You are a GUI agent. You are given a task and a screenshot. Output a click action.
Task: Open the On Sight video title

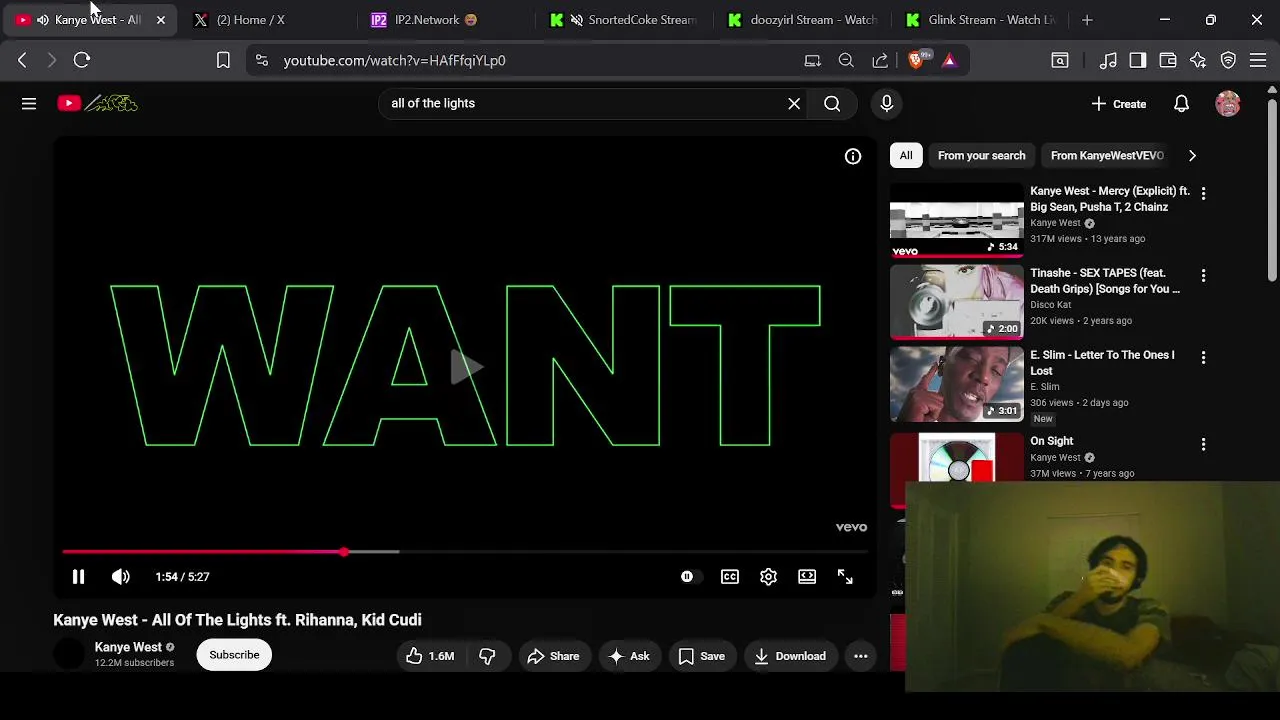coord(1052,441)
